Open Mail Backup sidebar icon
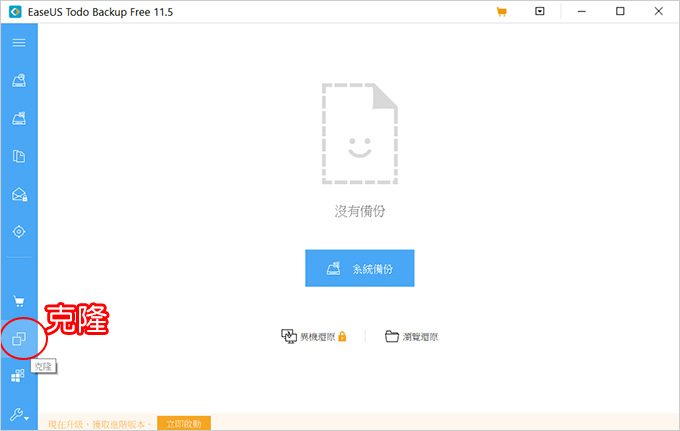The height and width of the screenshot is (431, 680). [20, 194]
